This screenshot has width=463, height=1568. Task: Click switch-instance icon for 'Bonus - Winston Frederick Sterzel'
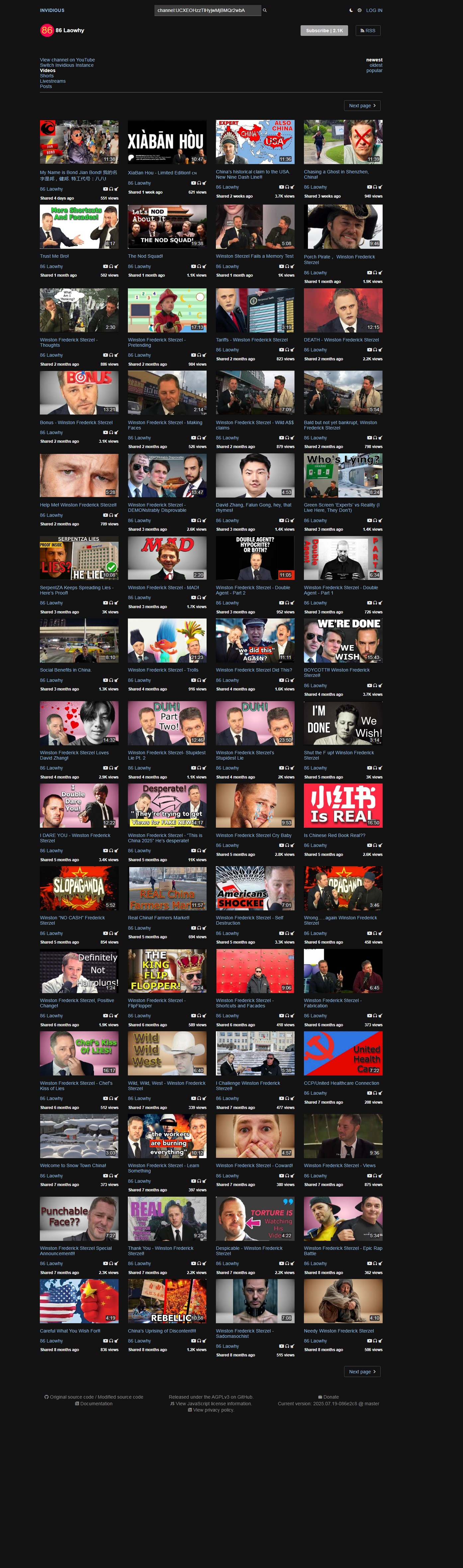116,433
